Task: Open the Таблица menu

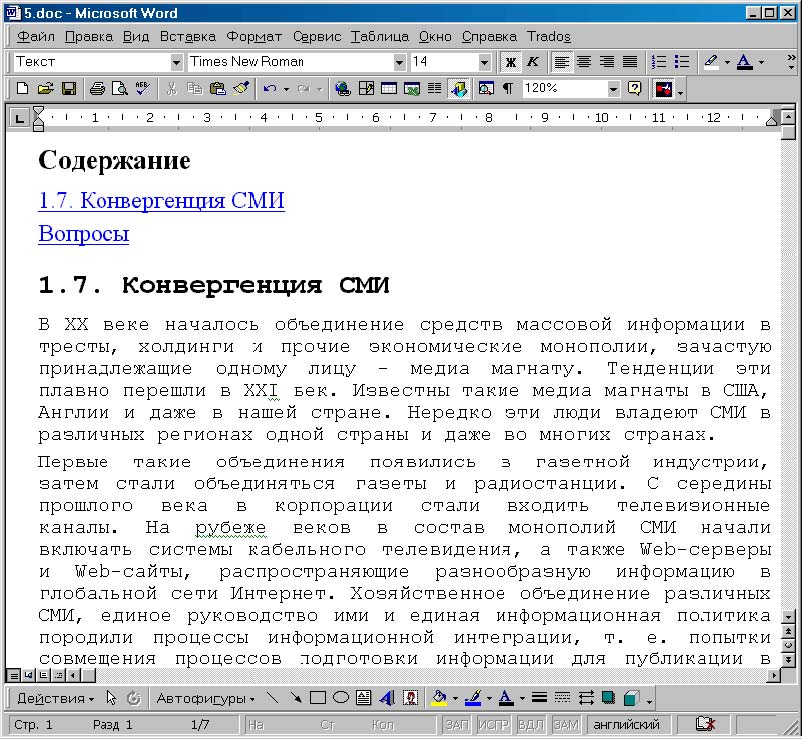Action: click(x=380, y=36)
